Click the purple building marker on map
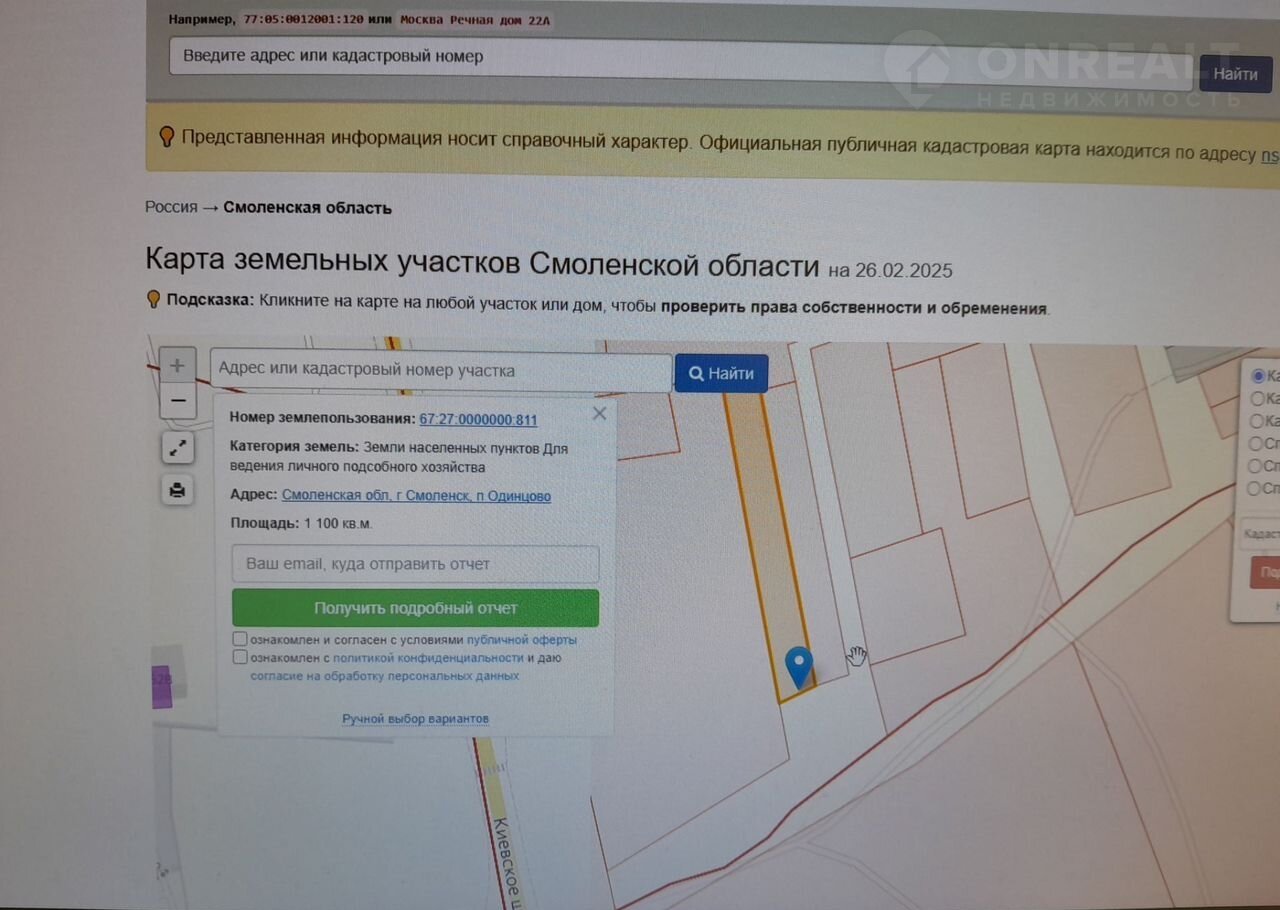Image resolution: width=1280 pixels, height=910 pixels. click(162, 686)
